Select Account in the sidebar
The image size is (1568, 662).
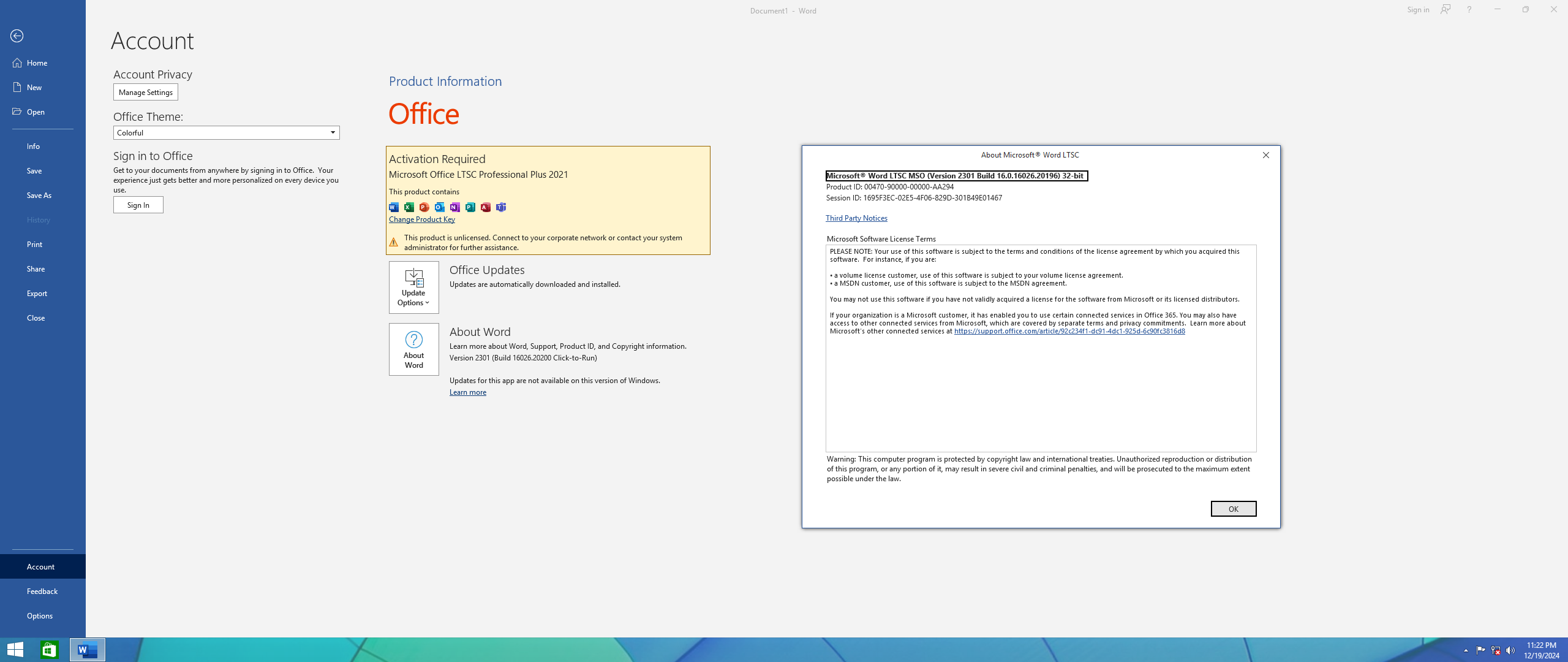click(x=43, y=566)
